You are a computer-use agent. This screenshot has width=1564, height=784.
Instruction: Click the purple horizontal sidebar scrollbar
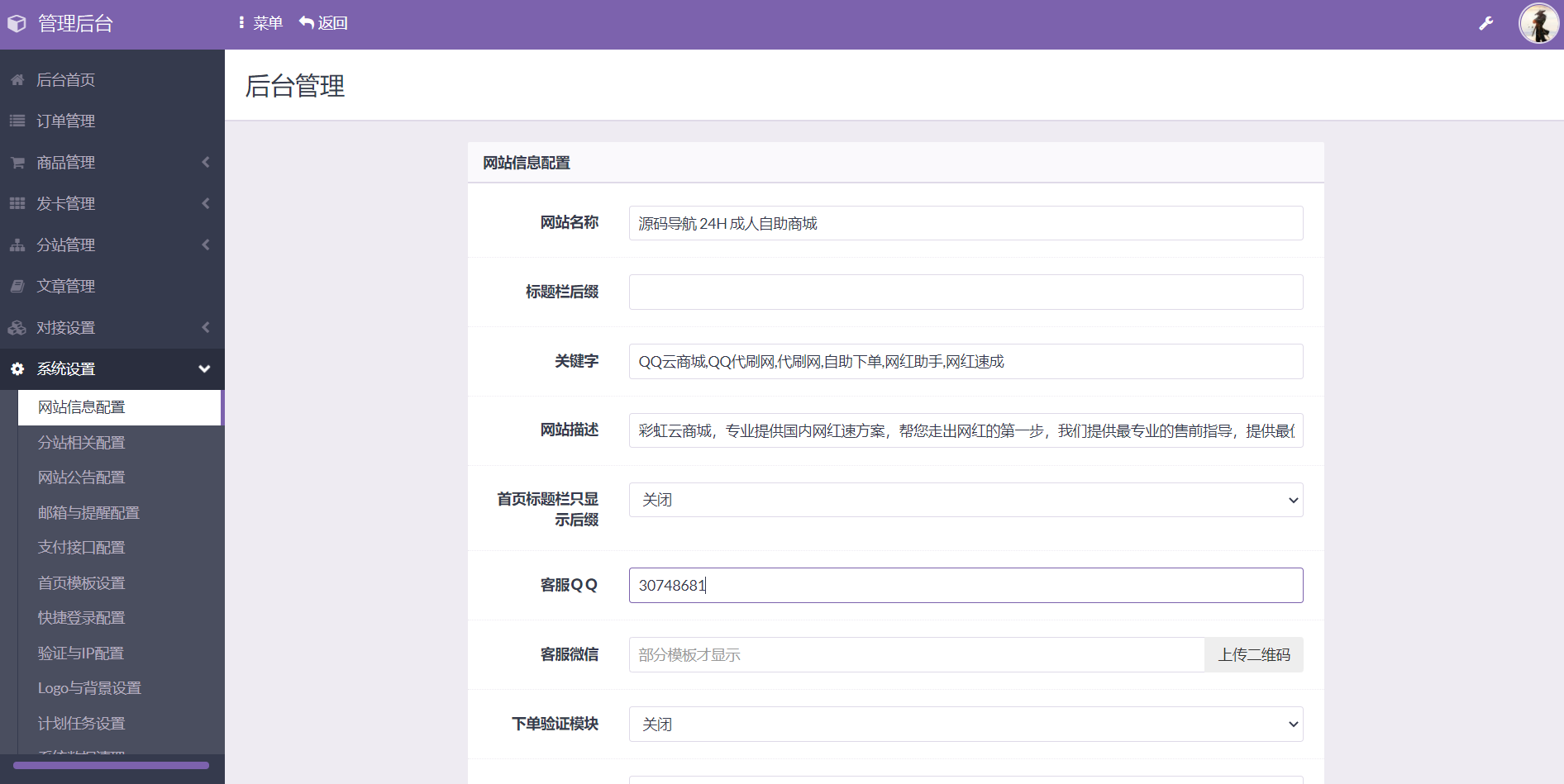point(111,766)
